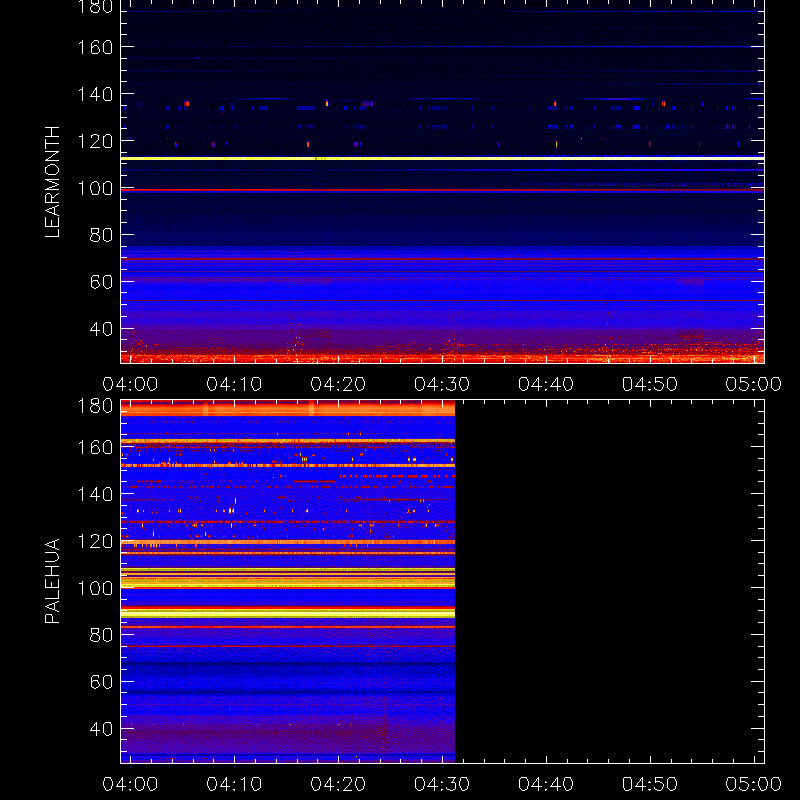This screenshot has height=800, width=800.
Task: Click the 04:30 time label under Palehua plot
Action: point(442,784)
